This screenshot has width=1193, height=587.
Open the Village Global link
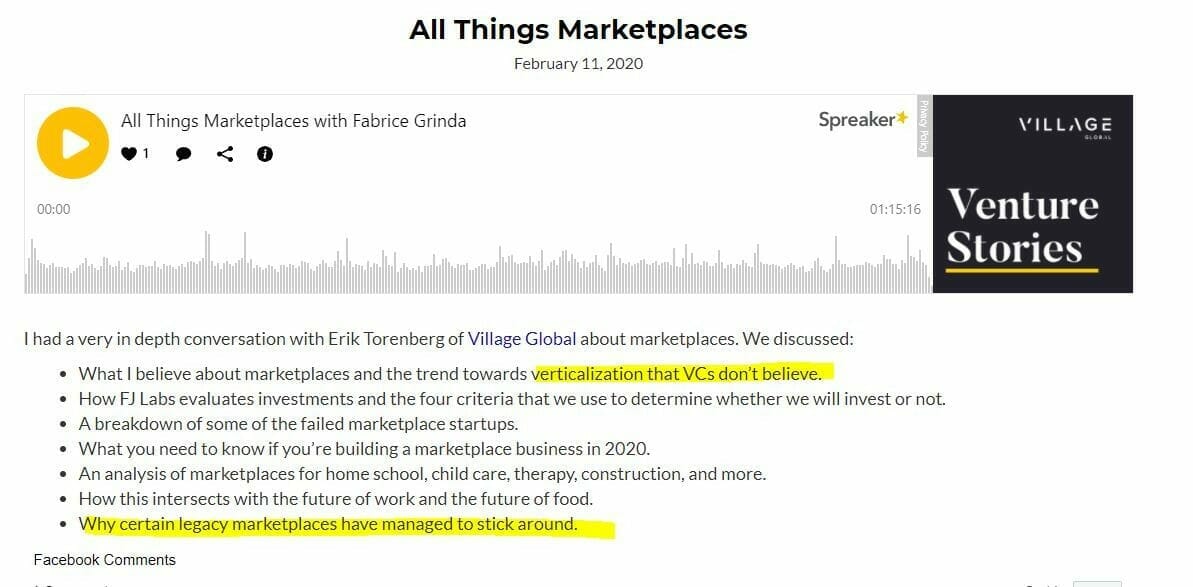click(522, 339)
